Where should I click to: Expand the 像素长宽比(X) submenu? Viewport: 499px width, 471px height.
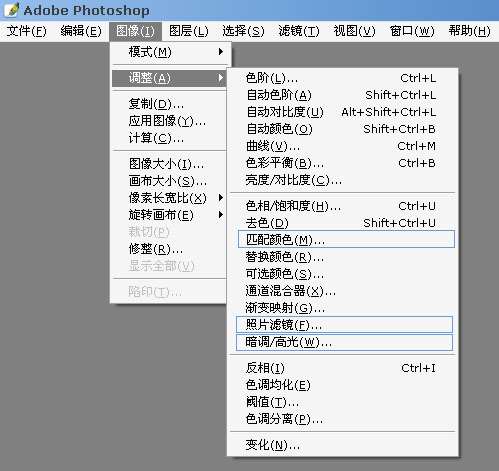(169, 198)
